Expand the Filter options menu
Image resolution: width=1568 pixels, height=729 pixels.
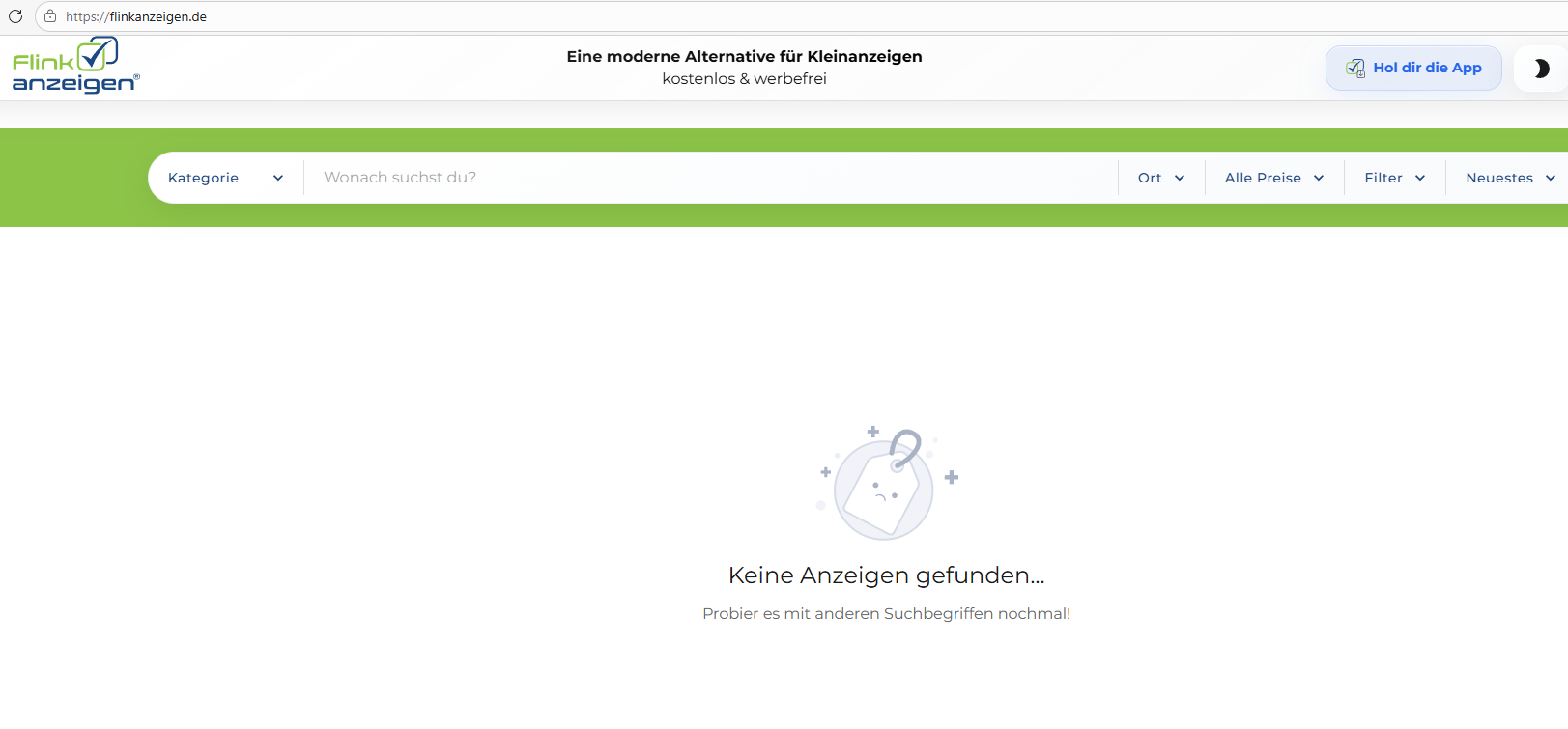tap(1394, 178)
